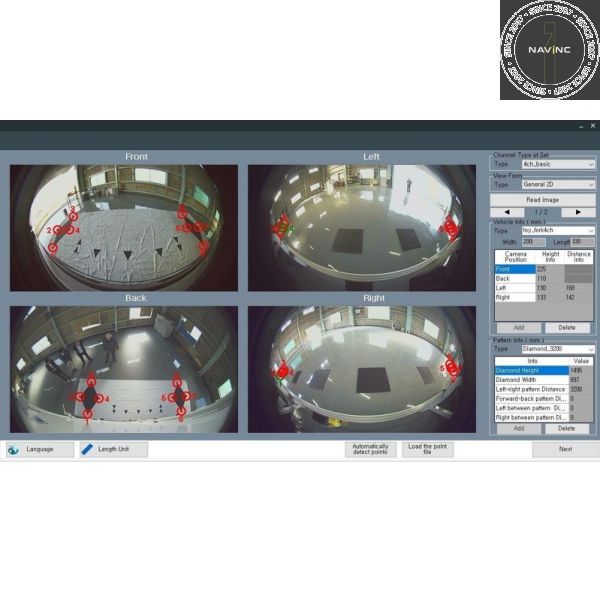Click the Next button
600x600 pixels.
click(x=565, y=450)
